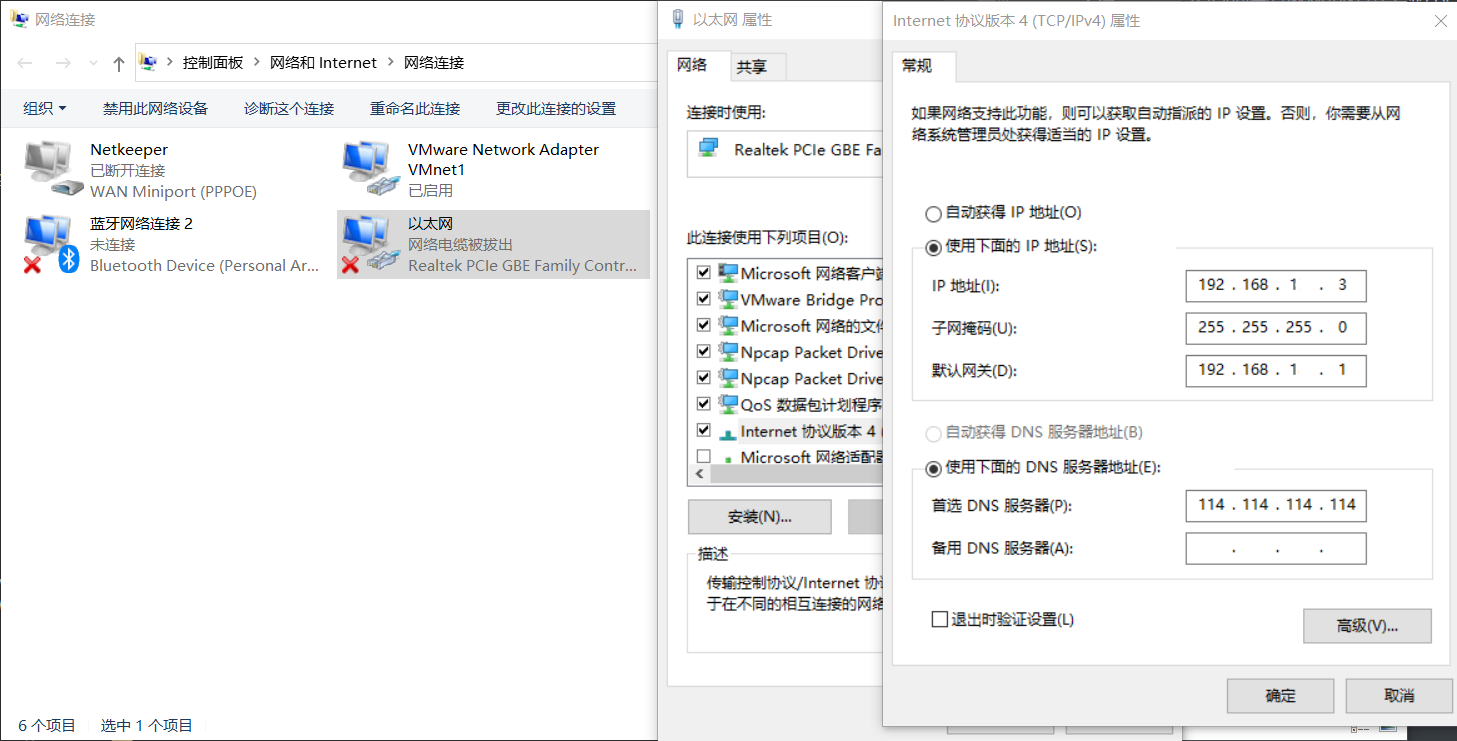The height and width of the screenshot is (741, 1457).
Task: Check the Microsoft 网络适配器 checkbox
Action: 704,457
